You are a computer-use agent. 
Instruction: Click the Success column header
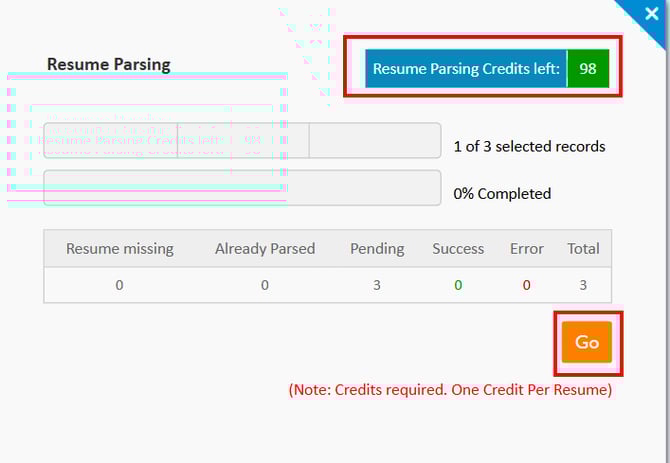(458, 249)
